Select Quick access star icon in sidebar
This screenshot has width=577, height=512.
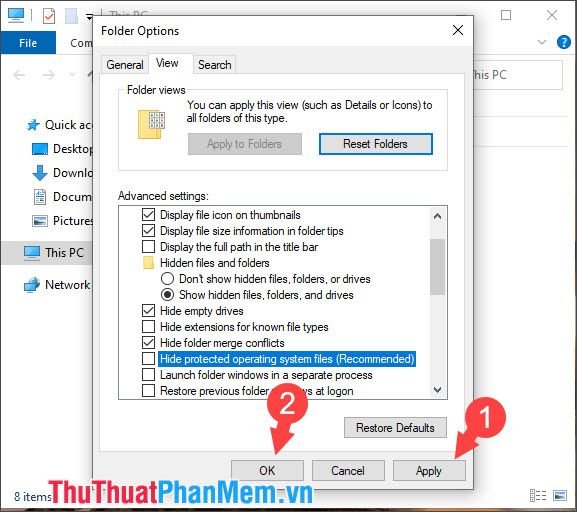click(33, 125)
